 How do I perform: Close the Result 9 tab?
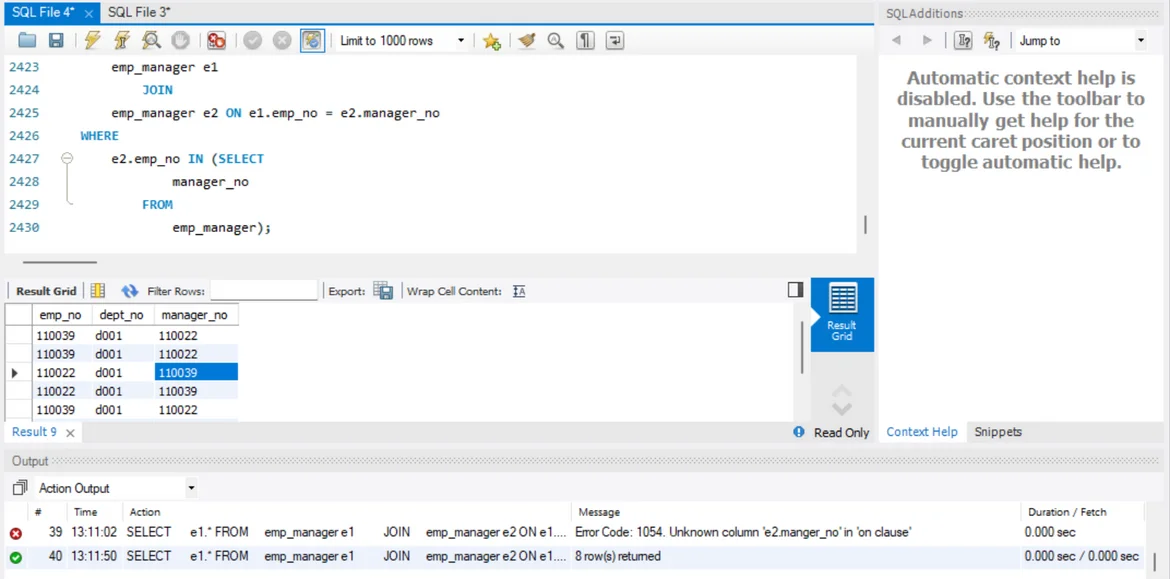pyautogui.click(x=70, y=433)
